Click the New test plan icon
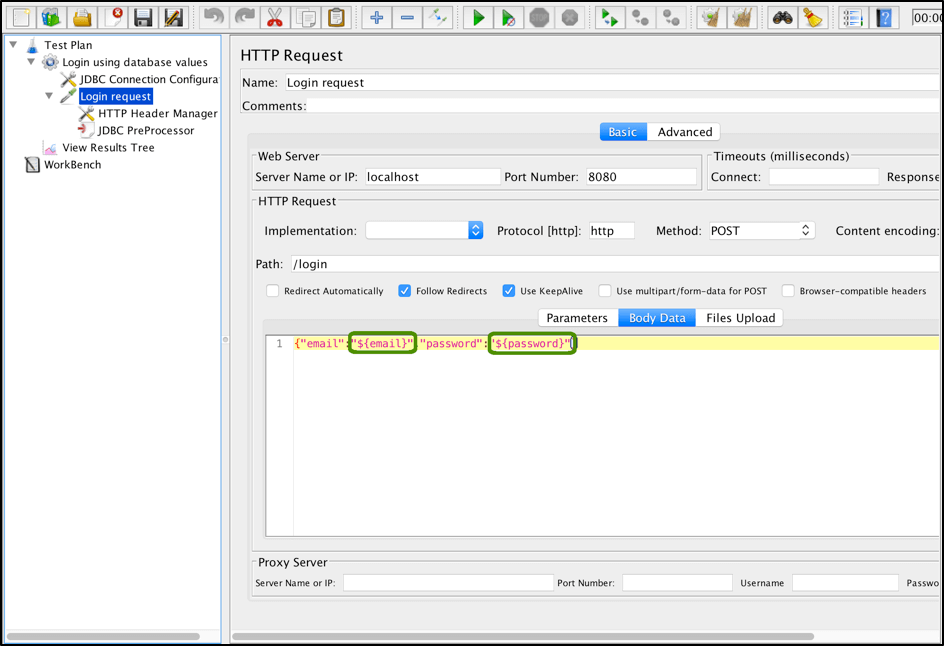Viewport: 944px width, 646px height. pyautogui.click(x=21, y=17)
